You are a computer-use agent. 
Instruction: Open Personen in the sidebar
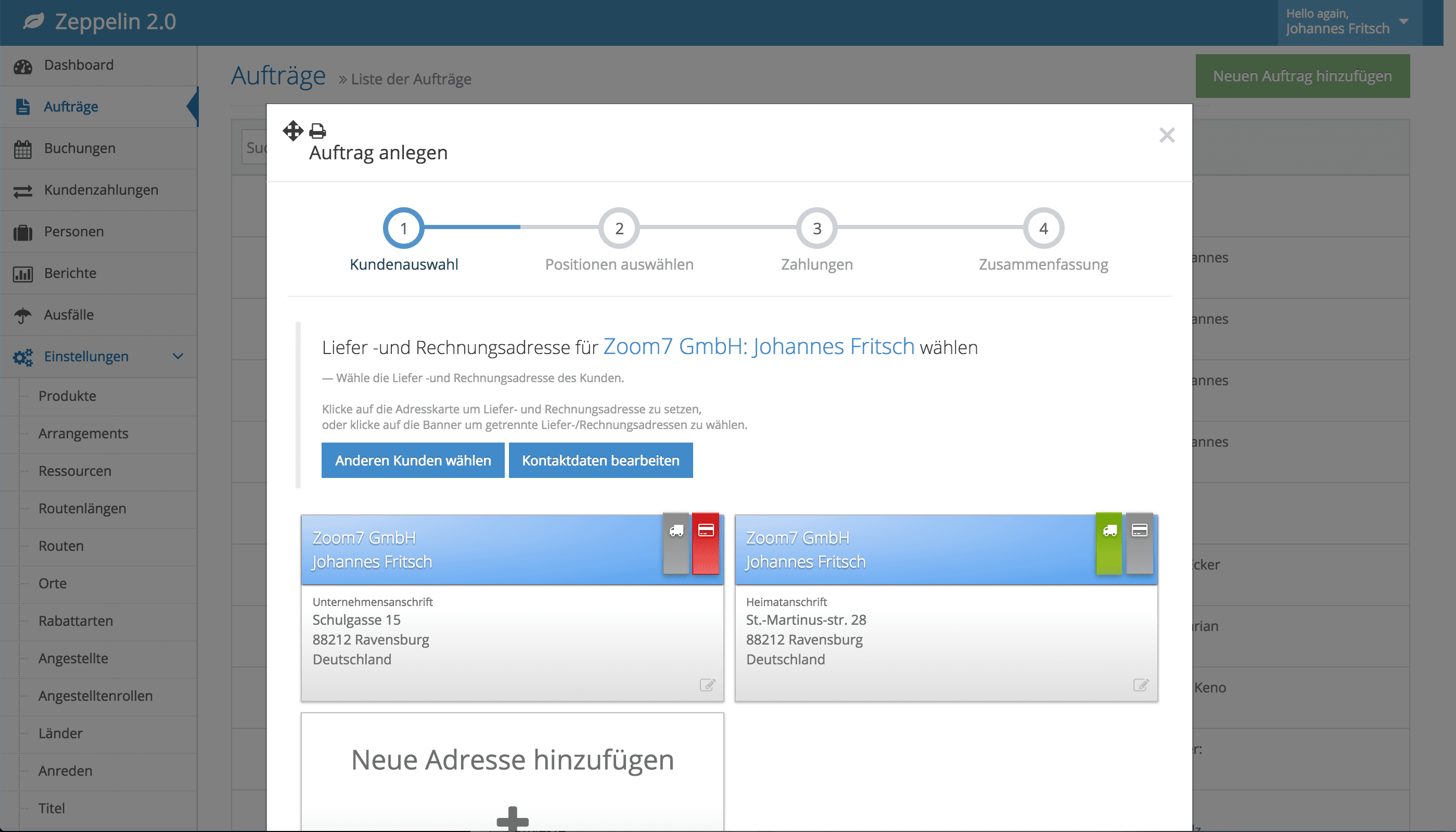99,231
